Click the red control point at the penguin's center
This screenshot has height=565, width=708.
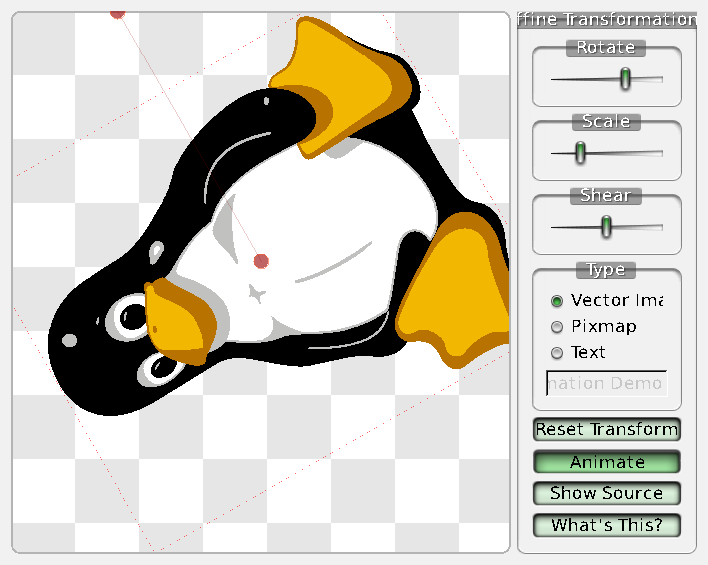click(x=261, y=261)
